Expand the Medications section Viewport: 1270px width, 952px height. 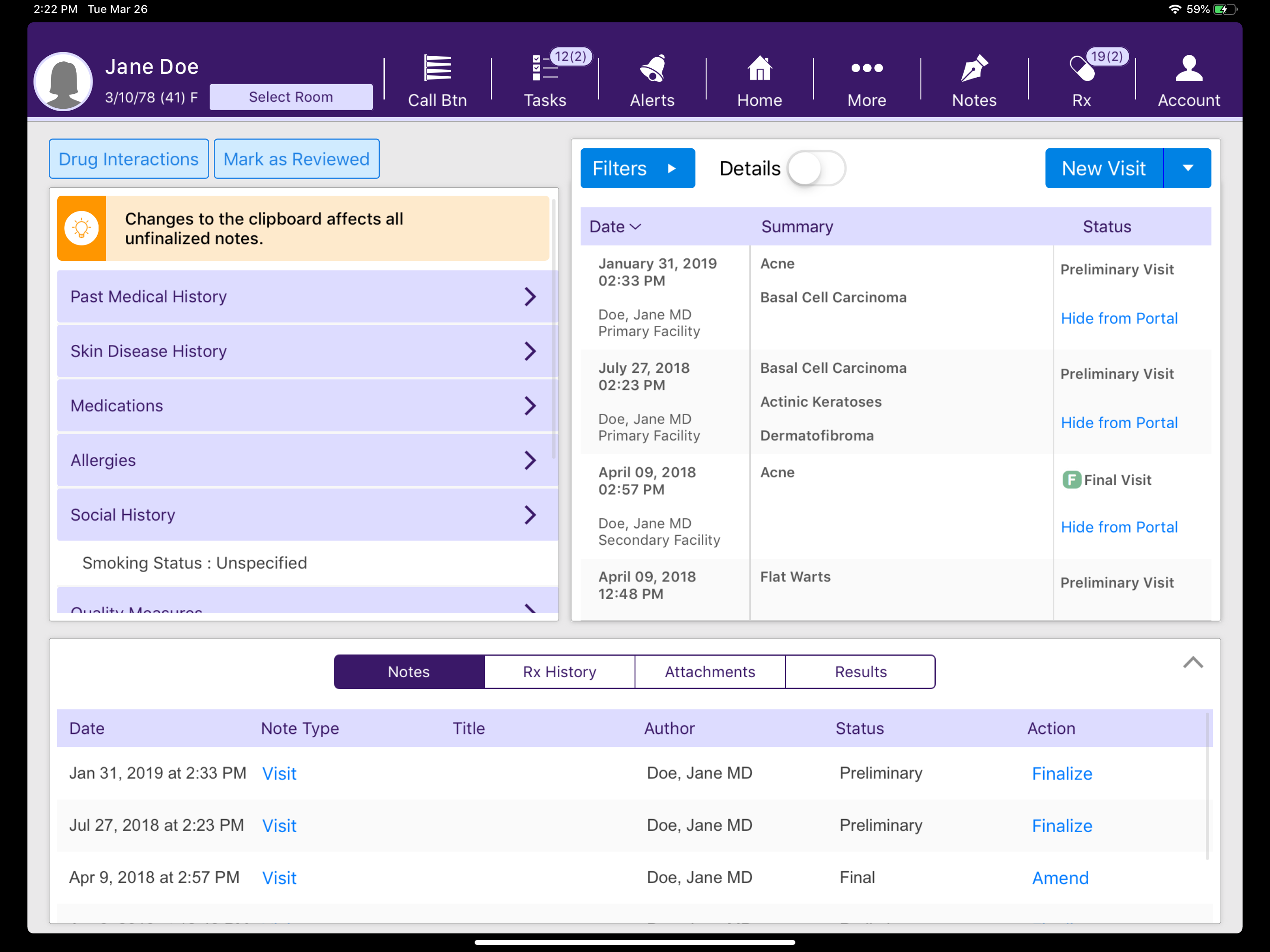(x=308, y=406)
